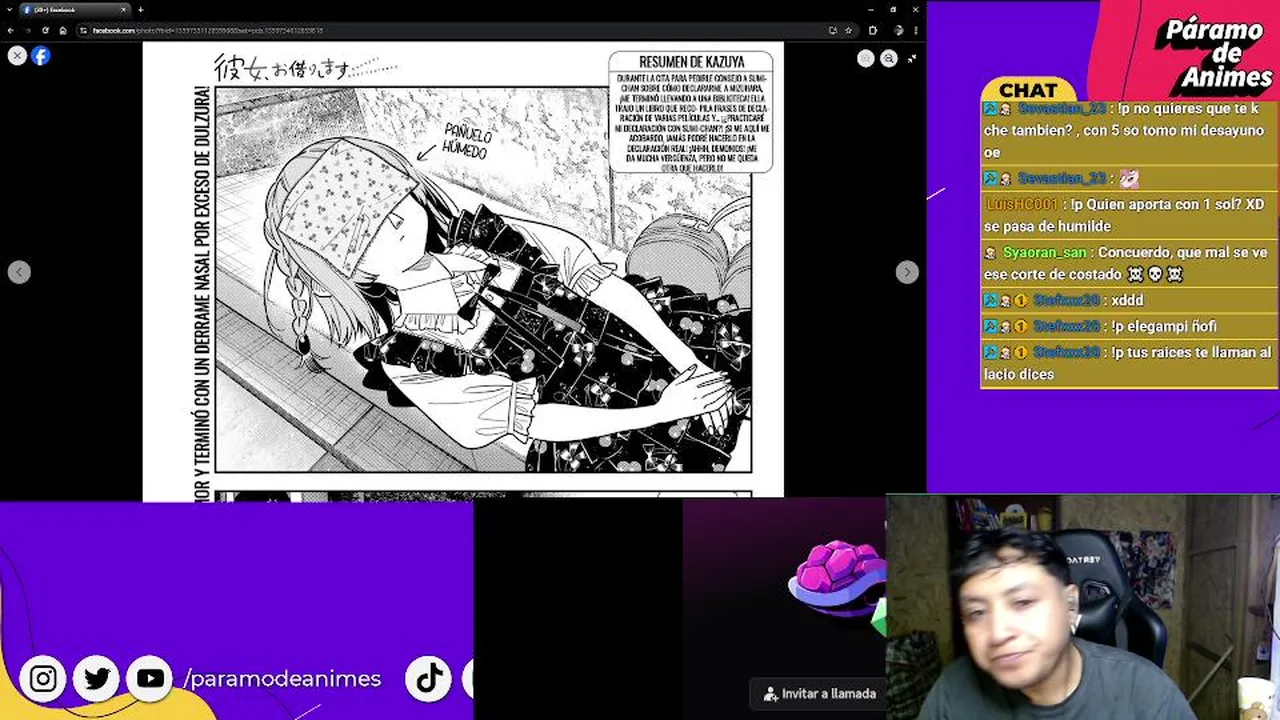1280x720 pixels.
Task: Click the streamer webcam feed
Action: pos(1082,607)
